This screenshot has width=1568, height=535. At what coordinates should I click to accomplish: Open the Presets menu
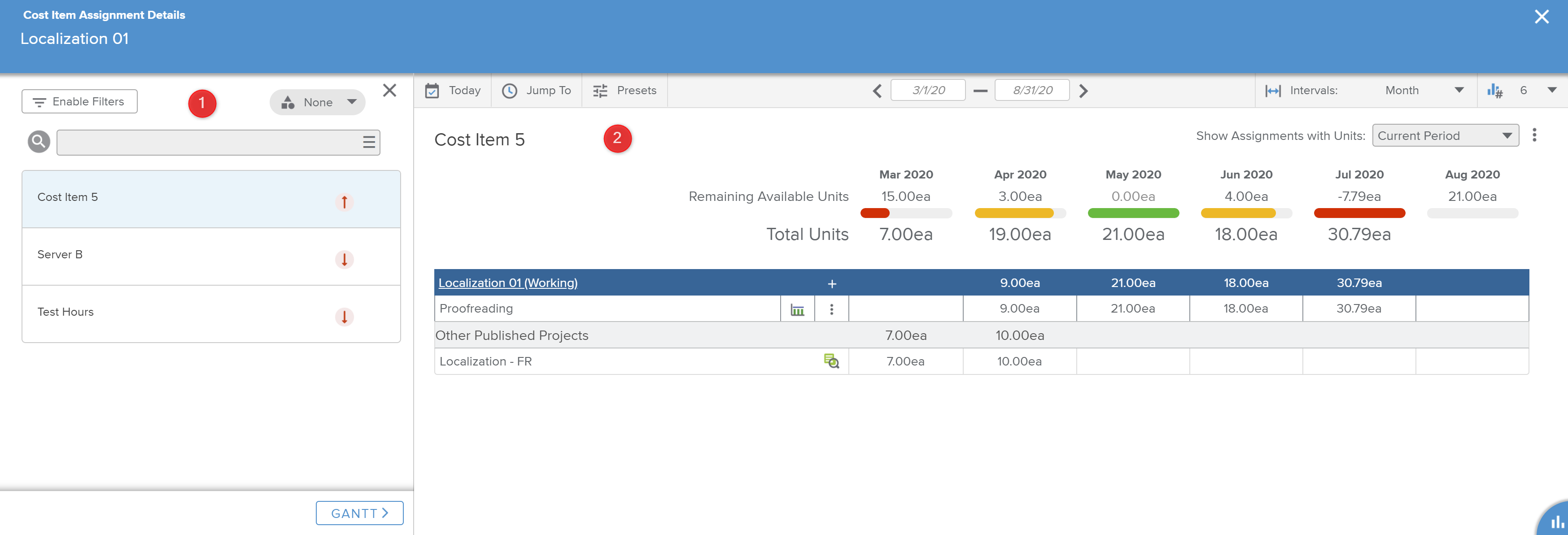625,91
